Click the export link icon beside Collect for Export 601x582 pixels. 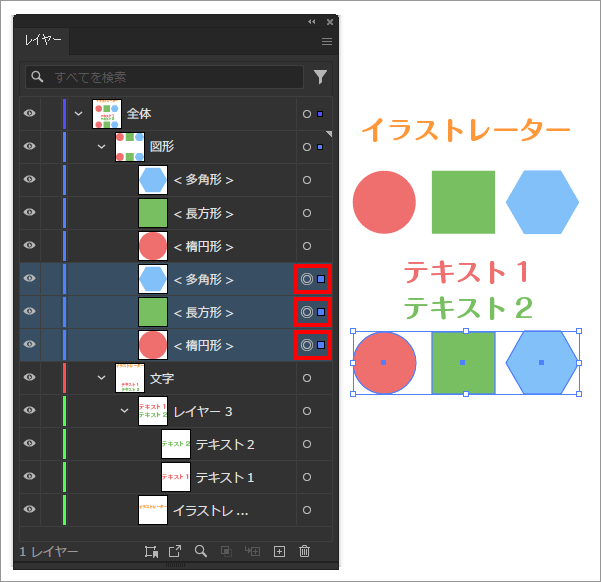(x=175, y=551)
